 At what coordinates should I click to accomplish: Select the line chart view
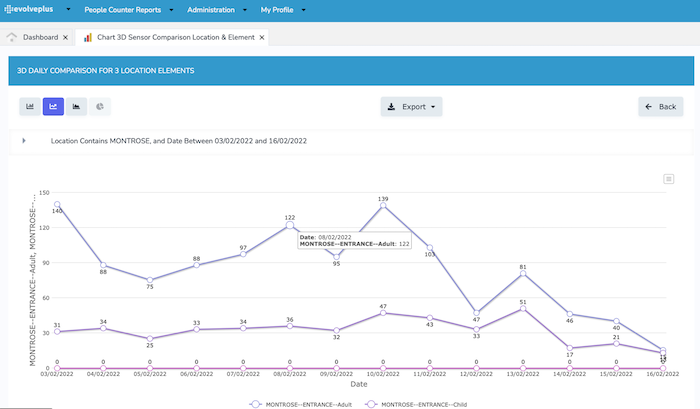click(53, 106)
